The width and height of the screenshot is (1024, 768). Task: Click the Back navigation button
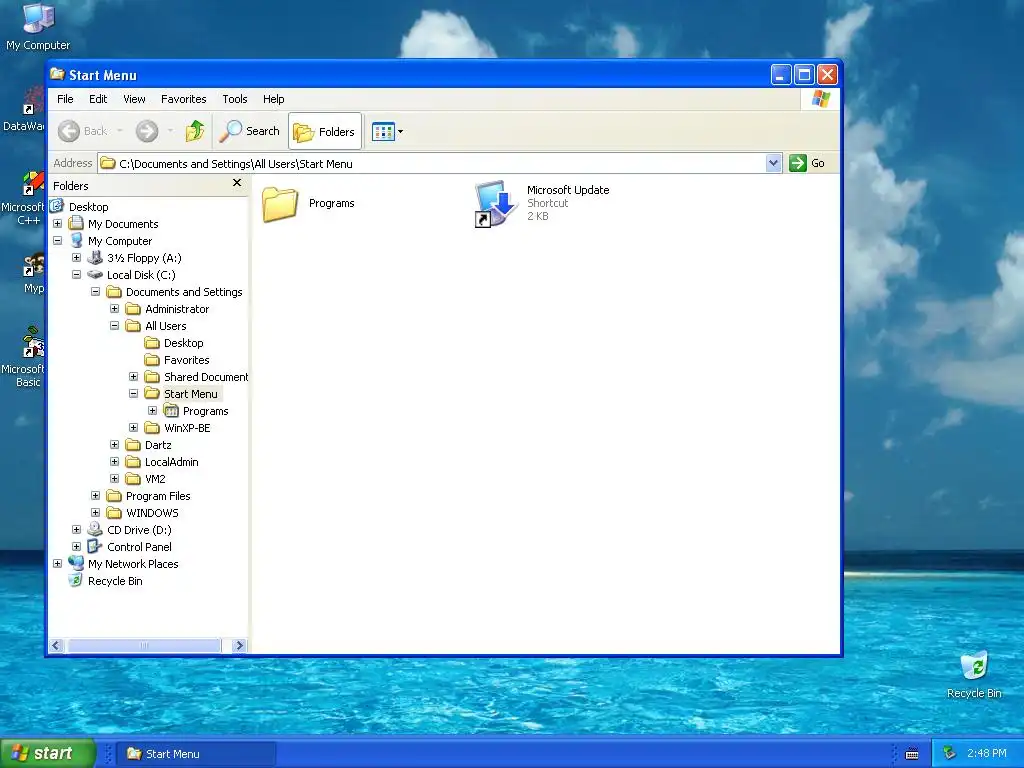point(83,131)
